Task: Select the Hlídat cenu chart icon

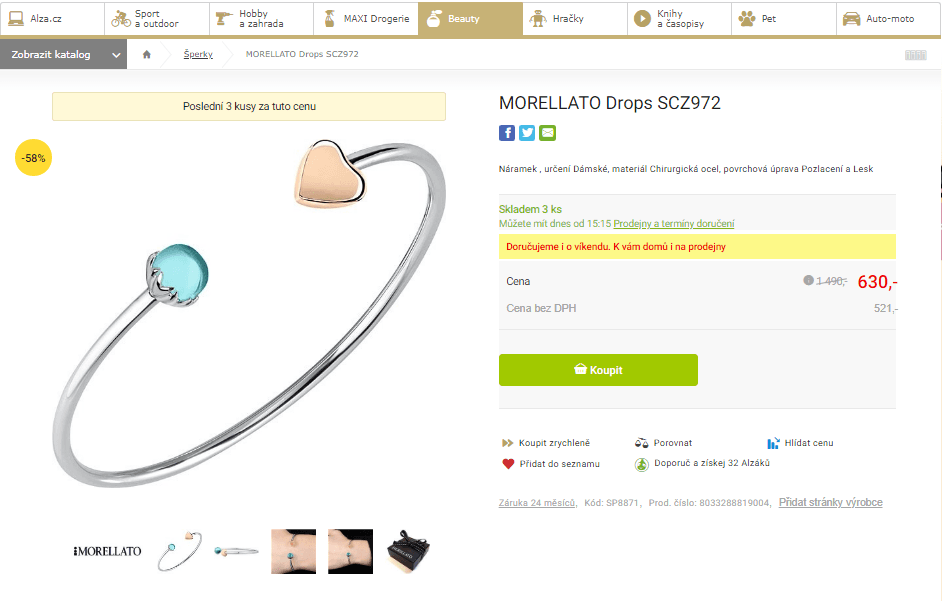Action: (x=771, y=442)
